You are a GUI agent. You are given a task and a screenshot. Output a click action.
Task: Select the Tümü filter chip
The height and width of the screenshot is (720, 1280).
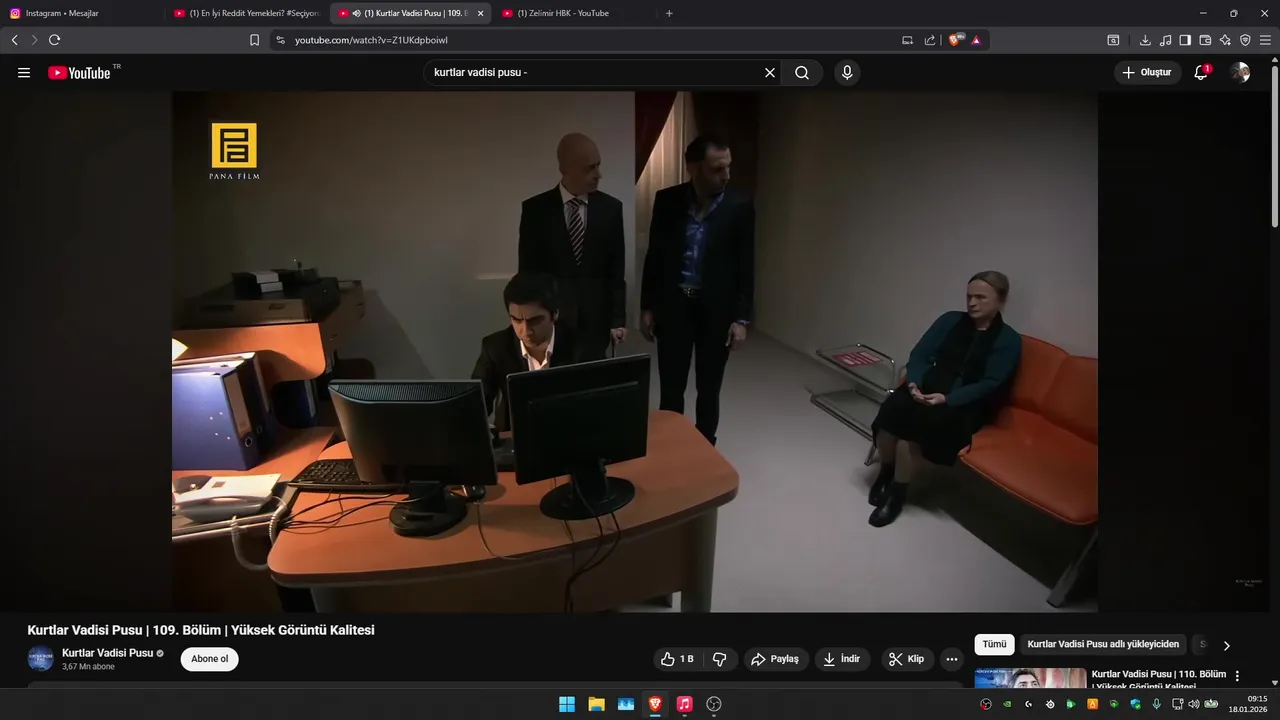tap(994, 645)
